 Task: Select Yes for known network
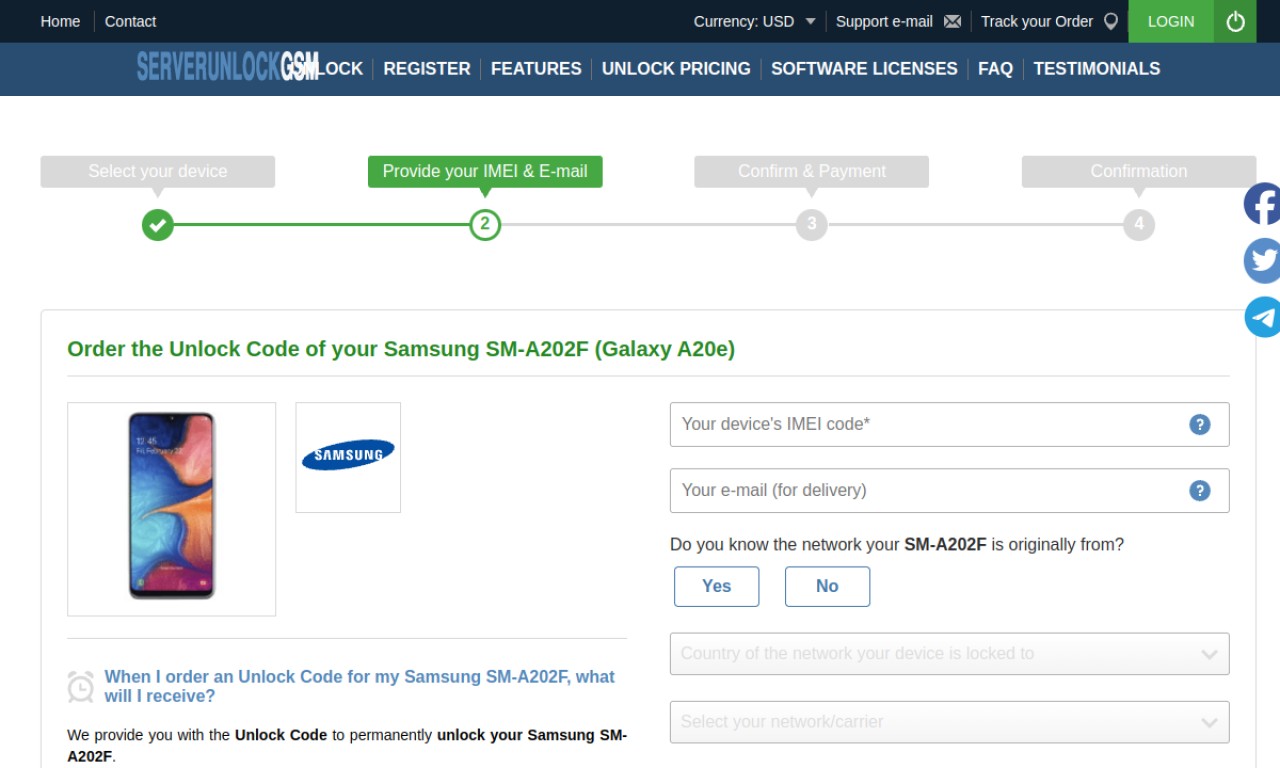point(716,586)
